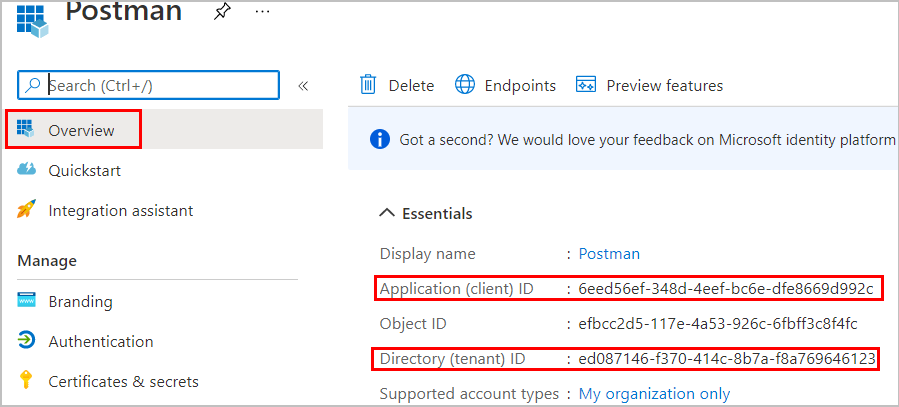
Task: Click the blue info icon in feedback banner
Action: 380,139
